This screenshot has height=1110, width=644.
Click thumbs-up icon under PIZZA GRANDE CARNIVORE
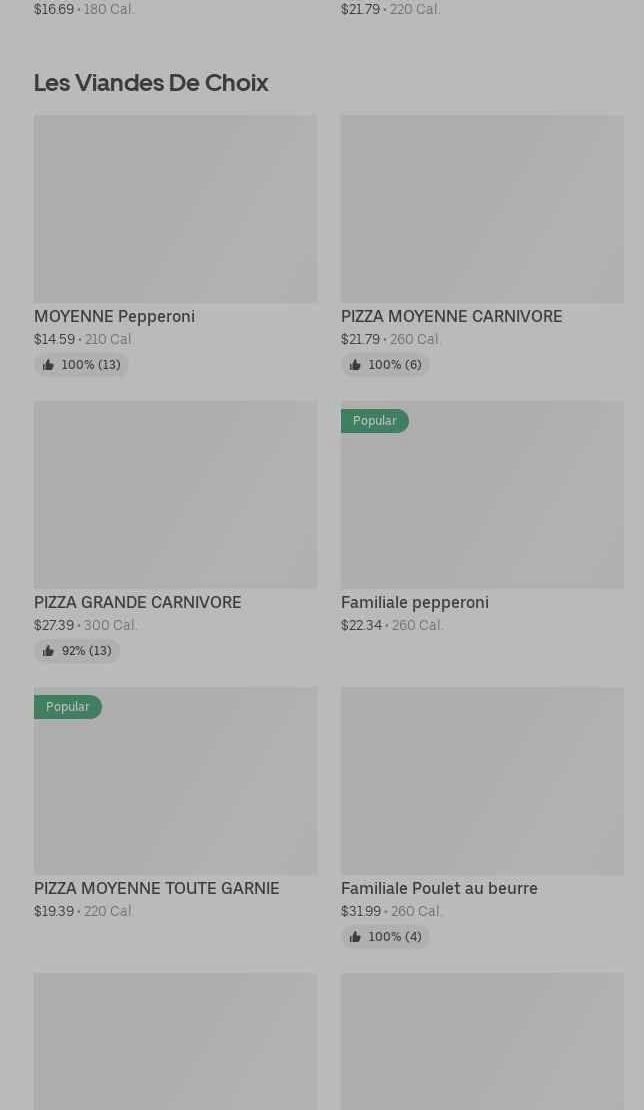[x=48, y=651]
